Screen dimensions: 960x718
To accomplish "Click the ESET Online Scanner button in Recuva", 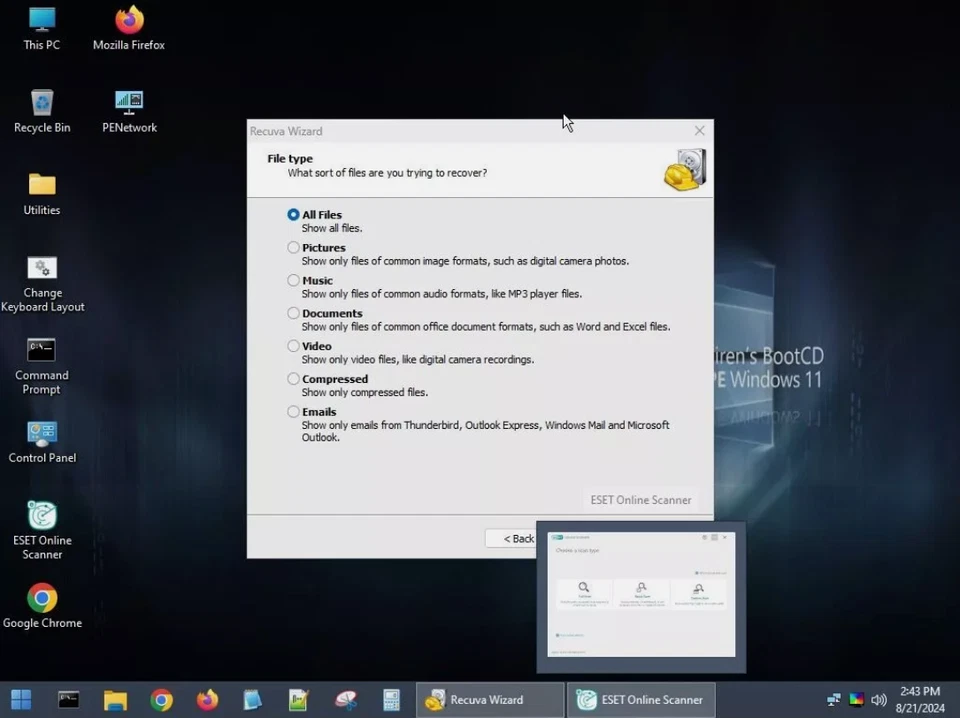I will pos(640,499).
